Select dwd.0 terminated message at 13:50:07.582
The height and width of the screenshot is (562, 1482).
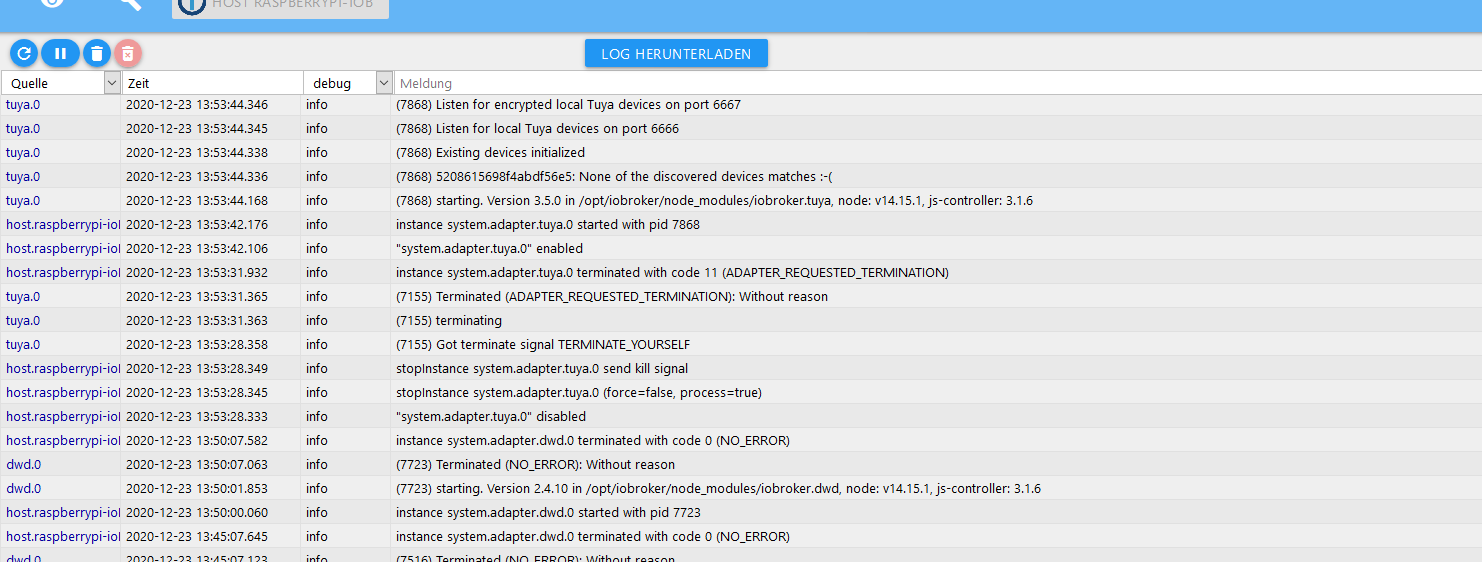(x=593, y=440)
